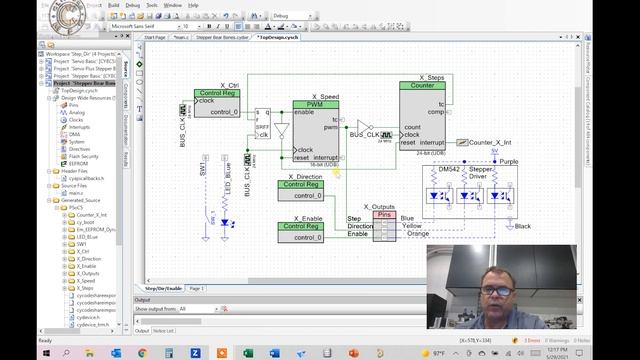This screenshot has width=640, height=360.
Task: Open the fill color bucket picker
Action: 295,27
